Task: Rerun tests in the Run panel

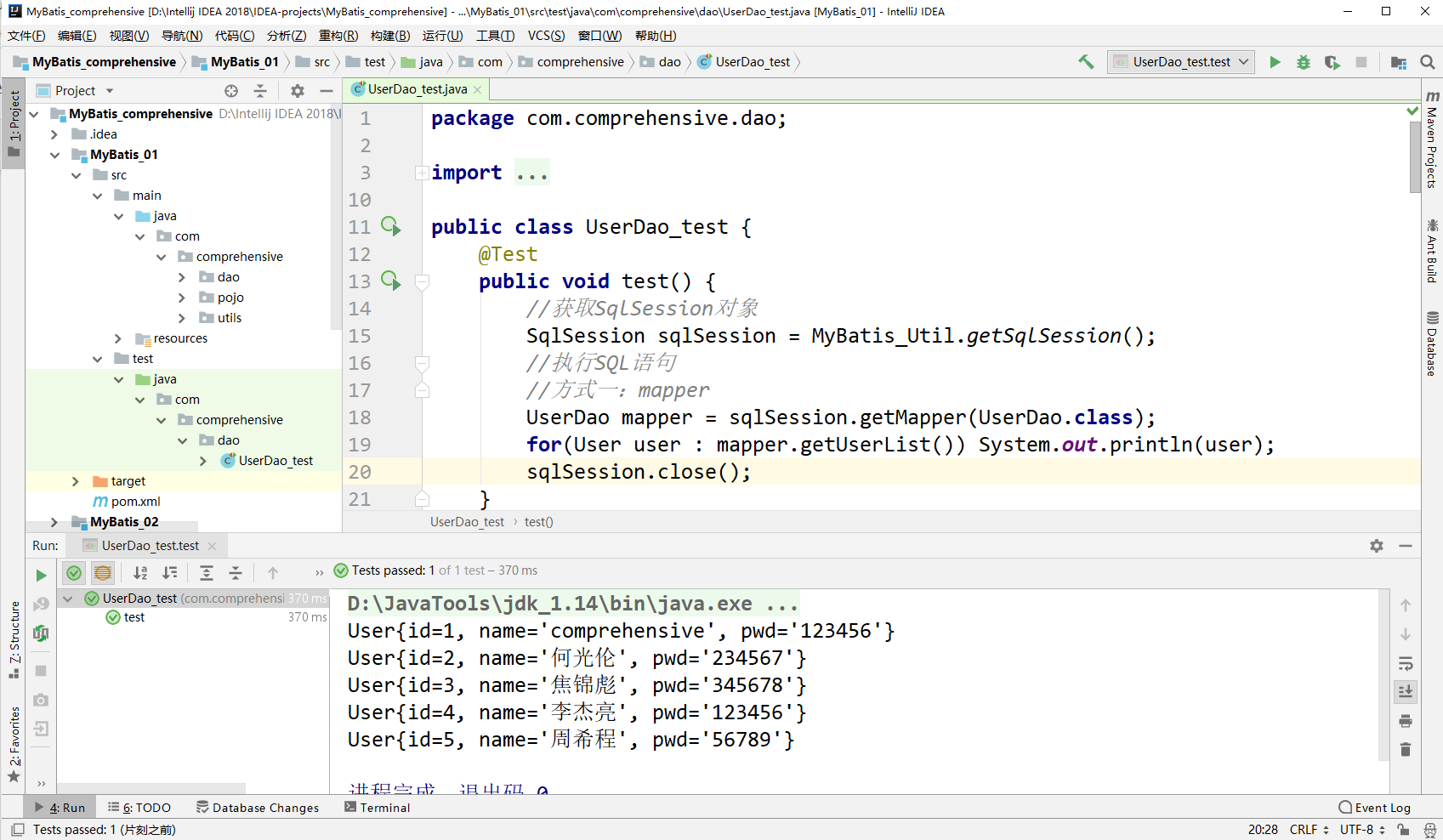Action: pyautogui.click(x=41, y=576)
